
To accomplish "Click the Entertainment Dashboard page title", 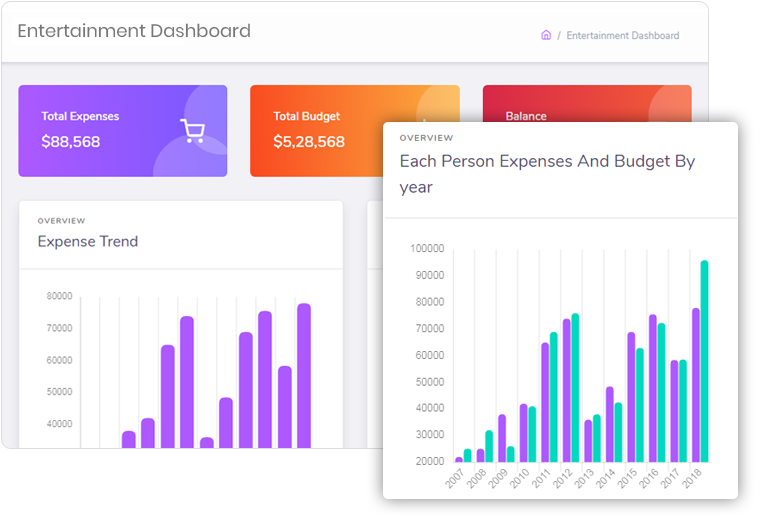I will [x=134, y=31].
